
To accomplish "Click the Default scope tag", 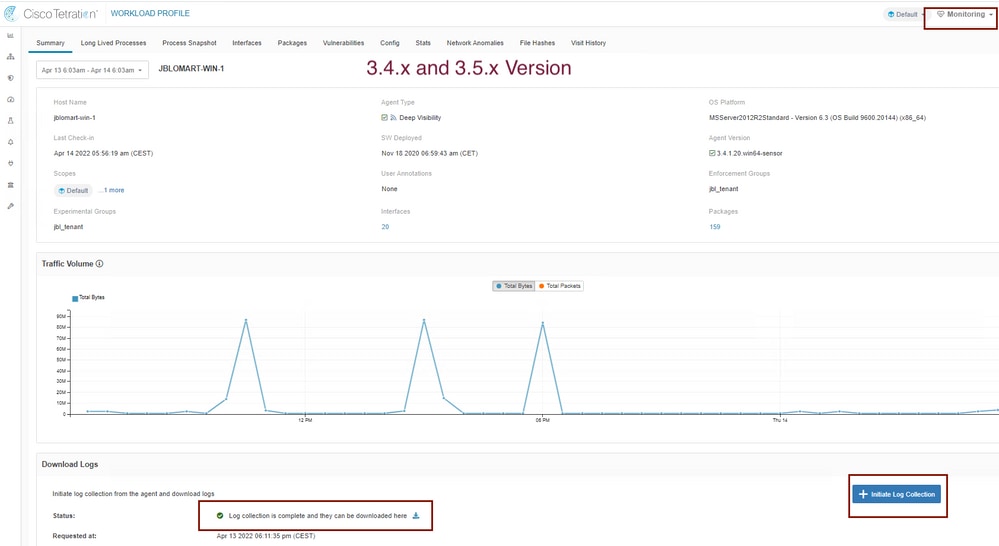I will click(73, 190).
